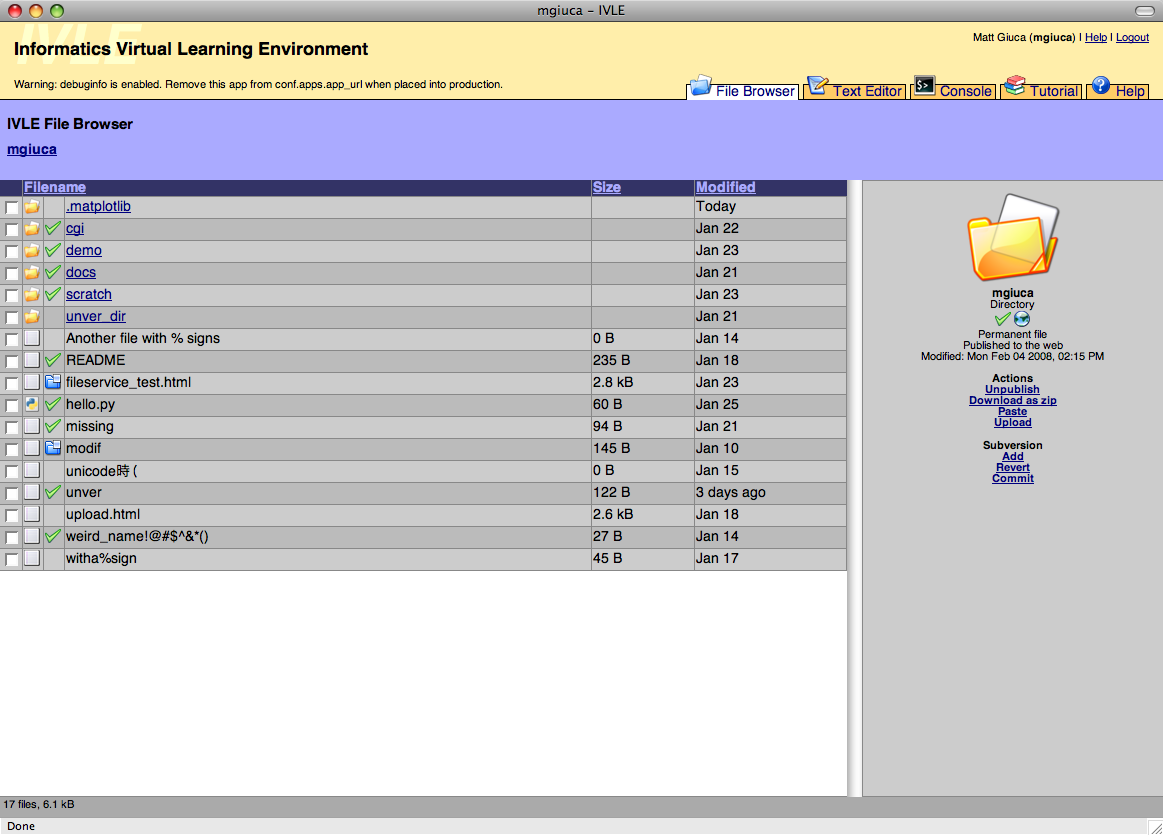
Task: Open the scratch directory link
Action: [89, 294]
